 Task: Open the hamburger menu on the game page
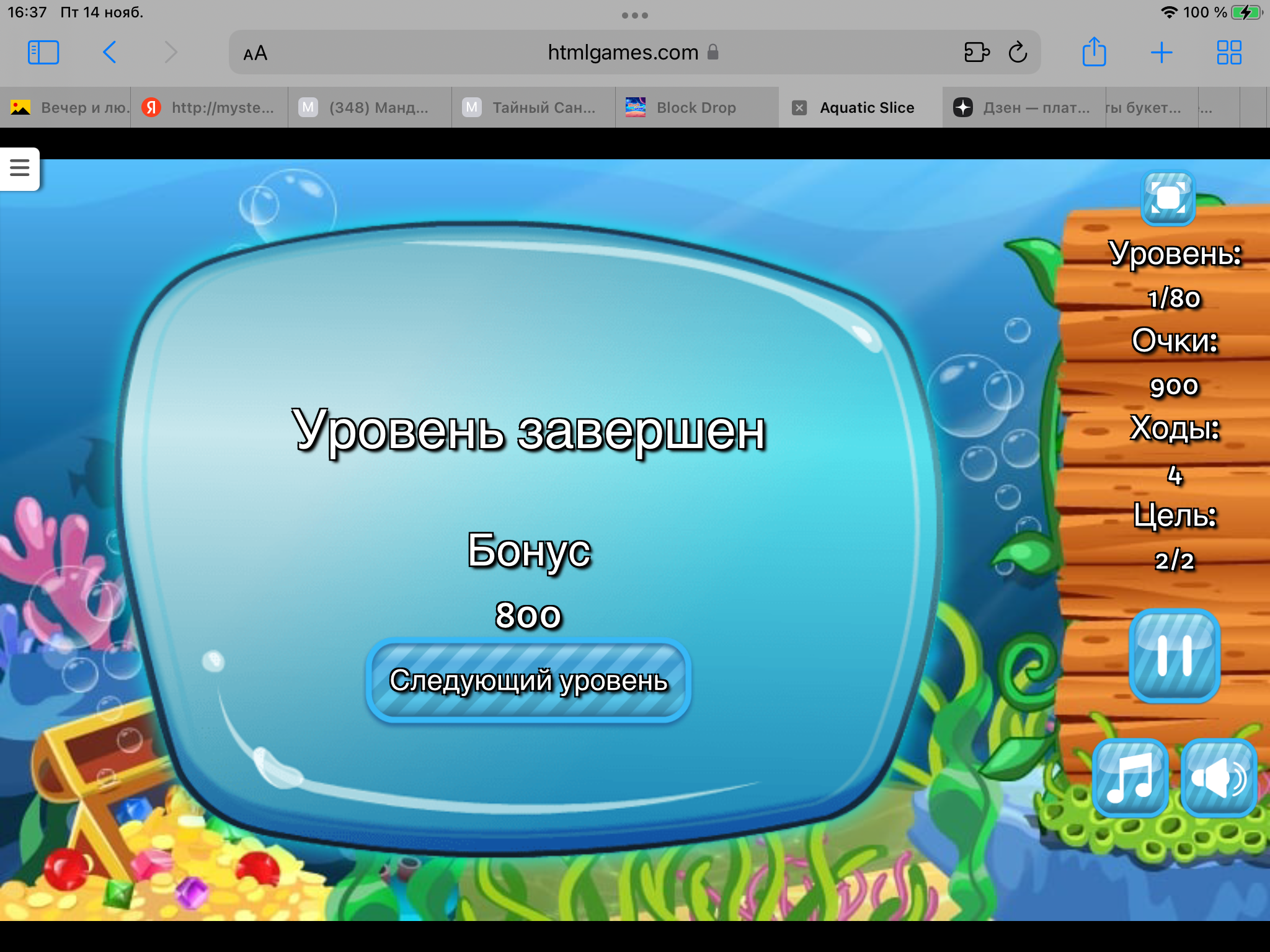pyautogui.click(x=20, y=168)
